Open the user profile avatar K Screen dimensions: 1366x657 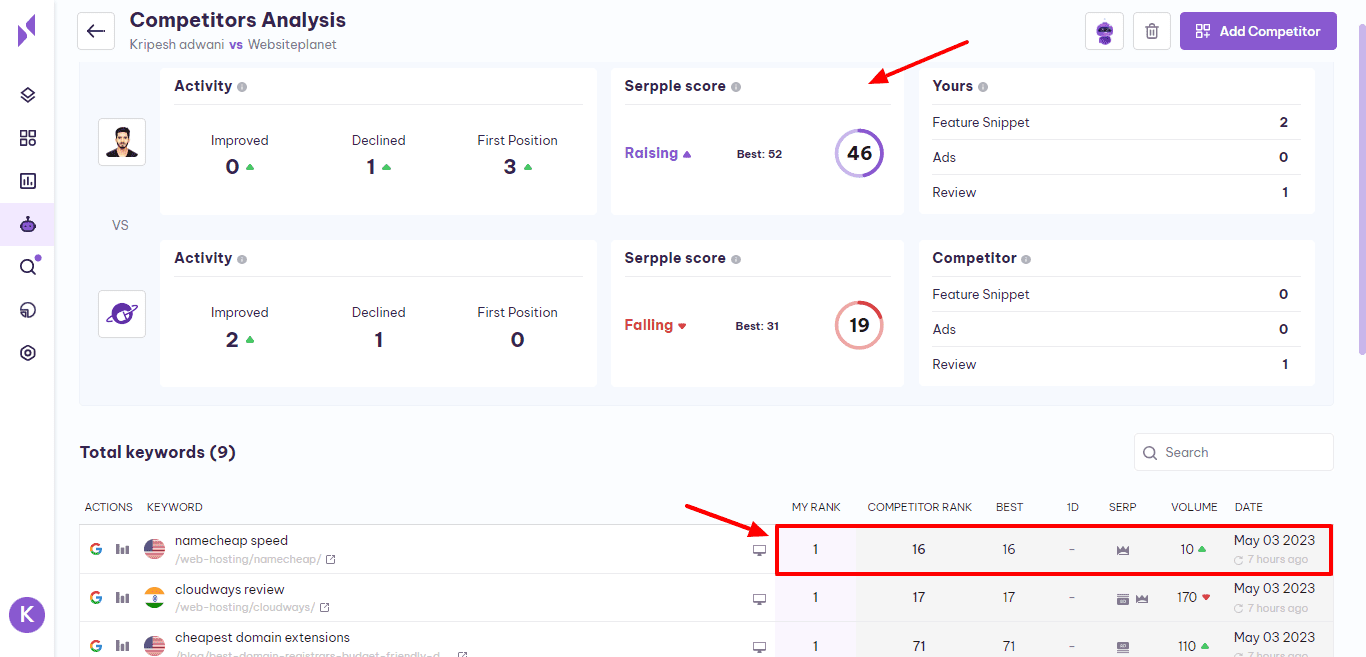(27, 614)
